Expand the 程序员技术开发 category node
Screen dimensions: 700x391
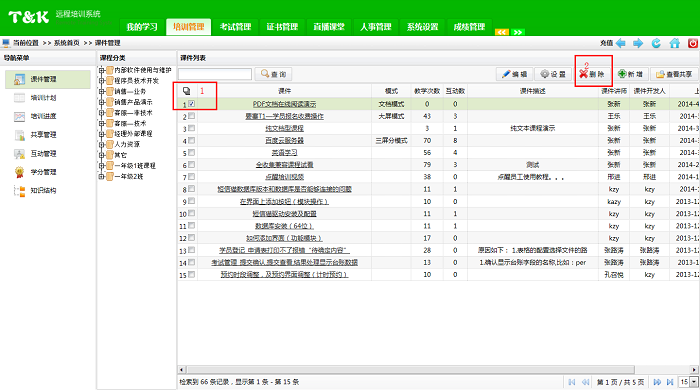pos(102,81)
